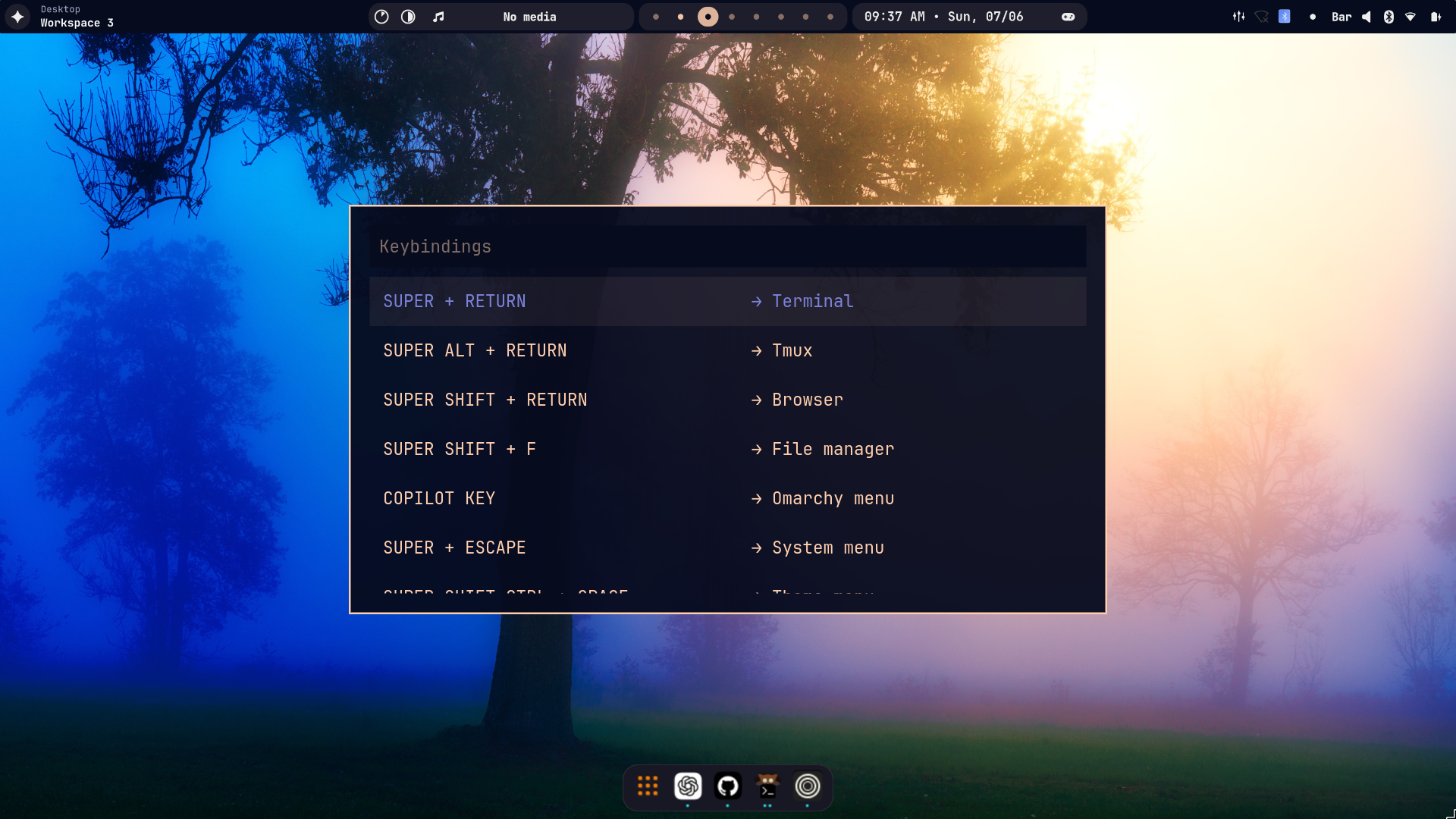This screenshot has width=1456, height=819.
Task: Switch to workspace 7 dot
Action: tap(805, 17)
